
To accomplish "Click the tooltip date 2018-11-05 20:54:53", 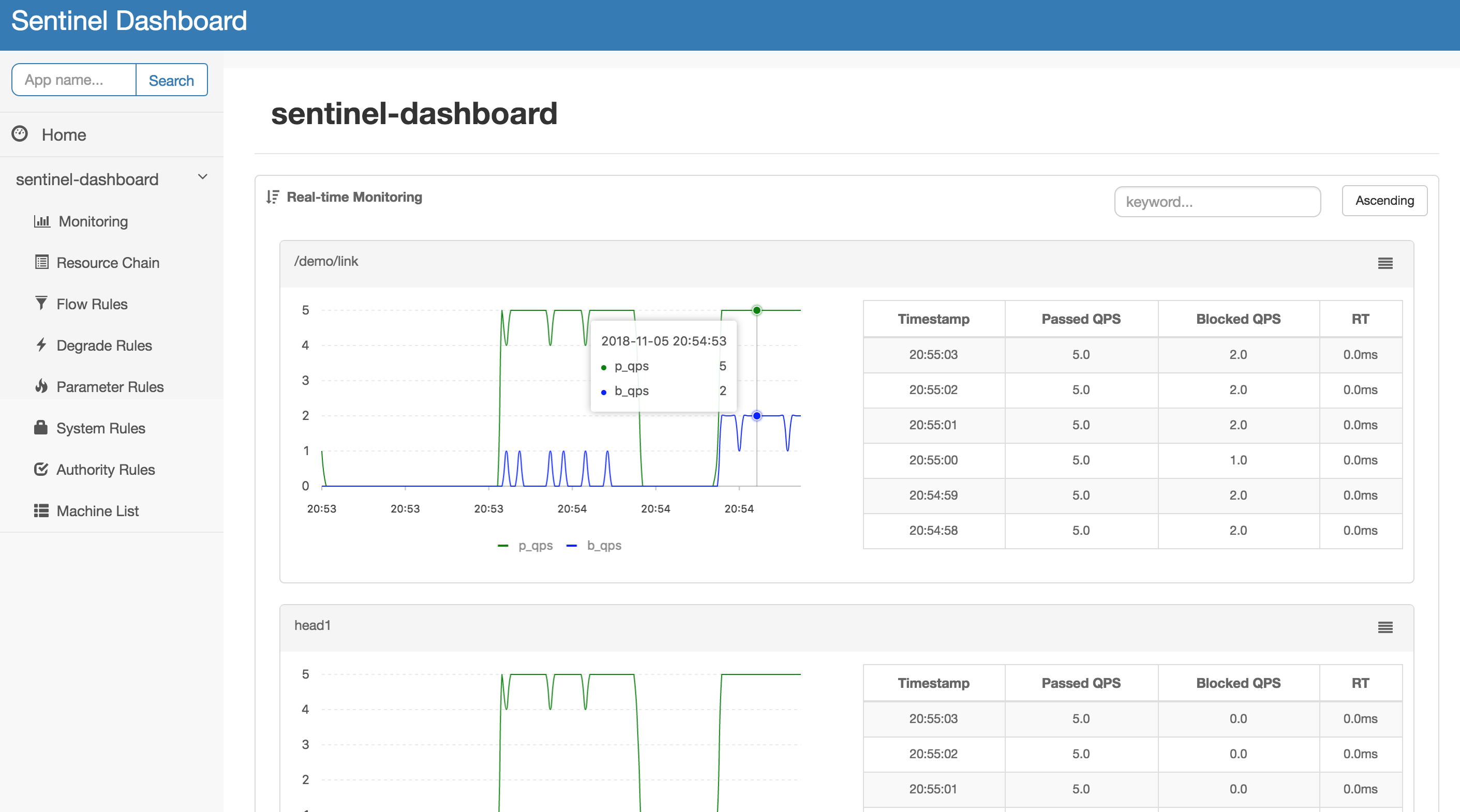I will [x=664, y=340].
